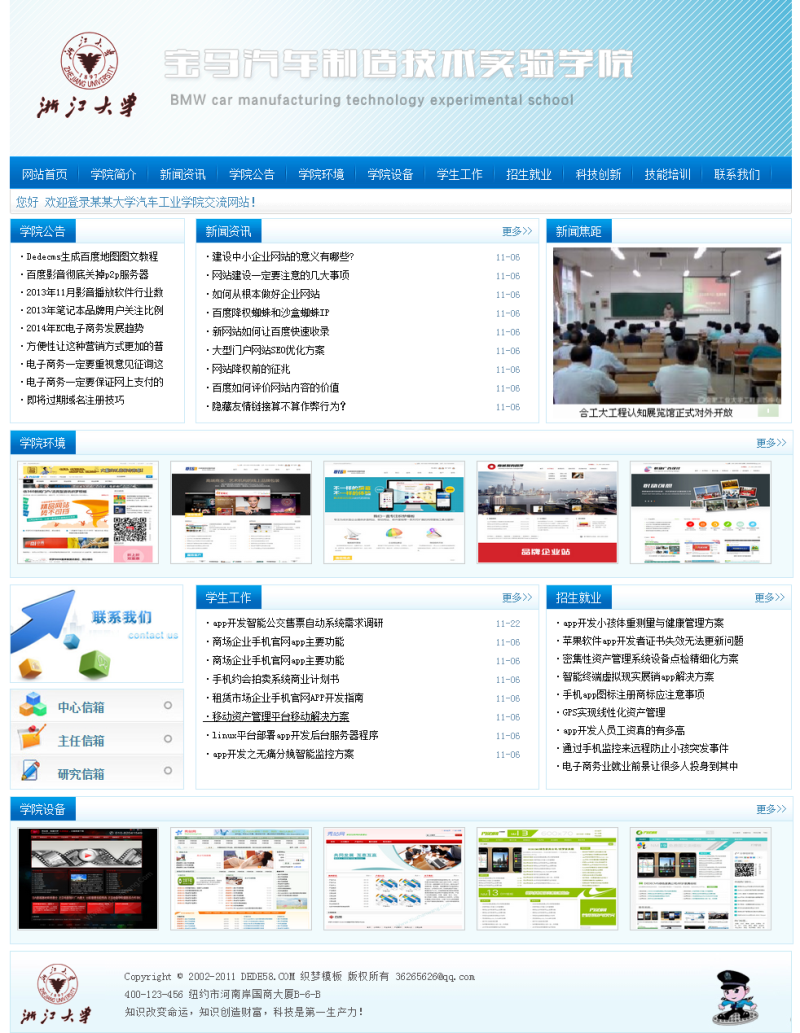Select the radio circle beside 研究信箱
This screenshot has height=1033, width=800.
[x=168, y=769]
